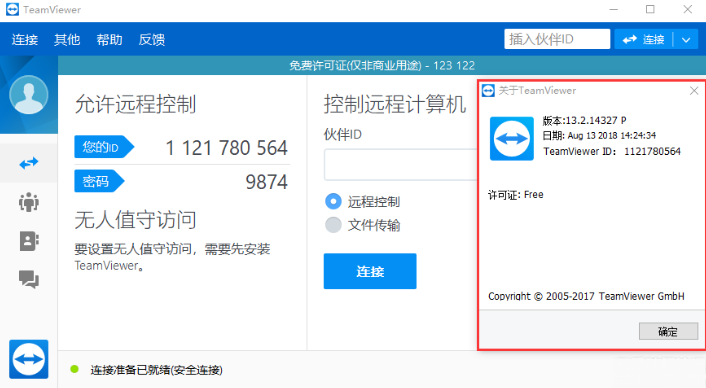Click the 密码 label tag
706x388 pixels.
(x=99, y=181)
